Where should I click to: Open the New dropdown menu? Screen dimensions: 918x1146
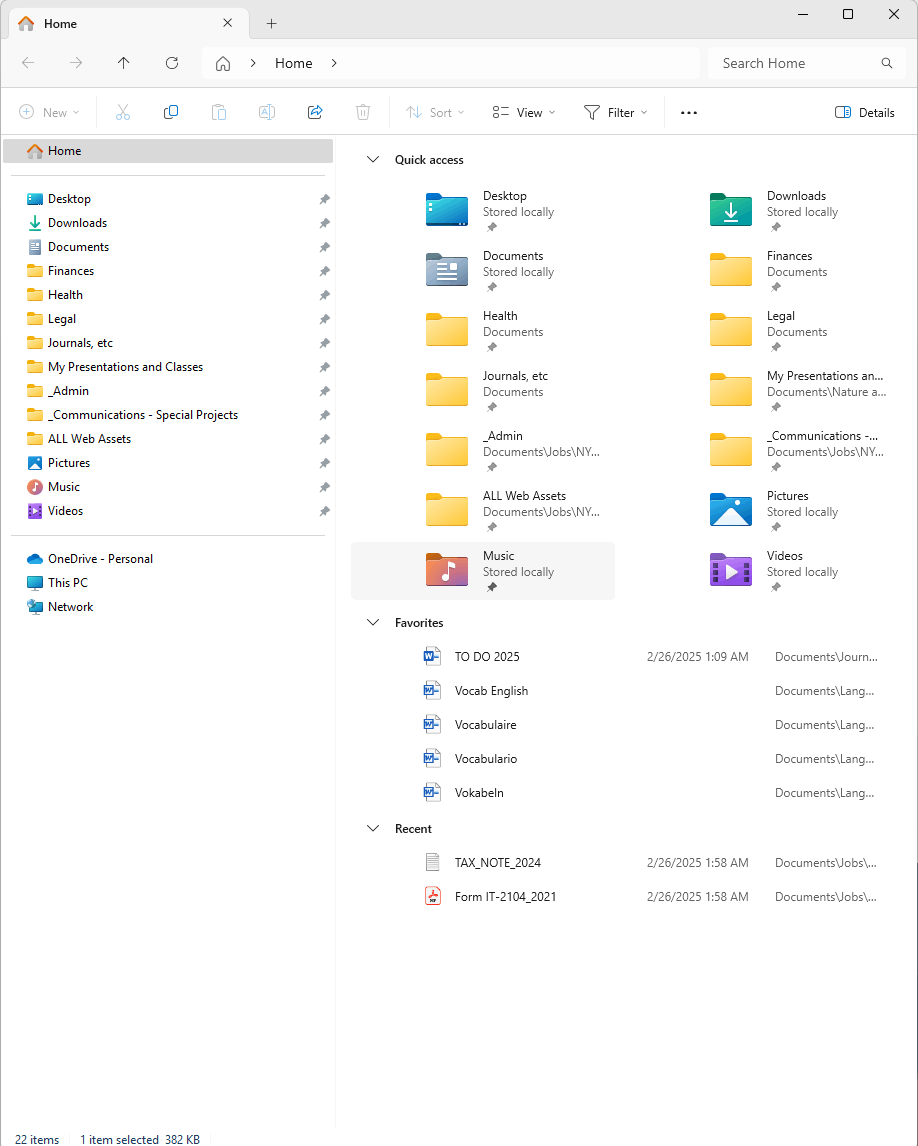coord(49,113)
